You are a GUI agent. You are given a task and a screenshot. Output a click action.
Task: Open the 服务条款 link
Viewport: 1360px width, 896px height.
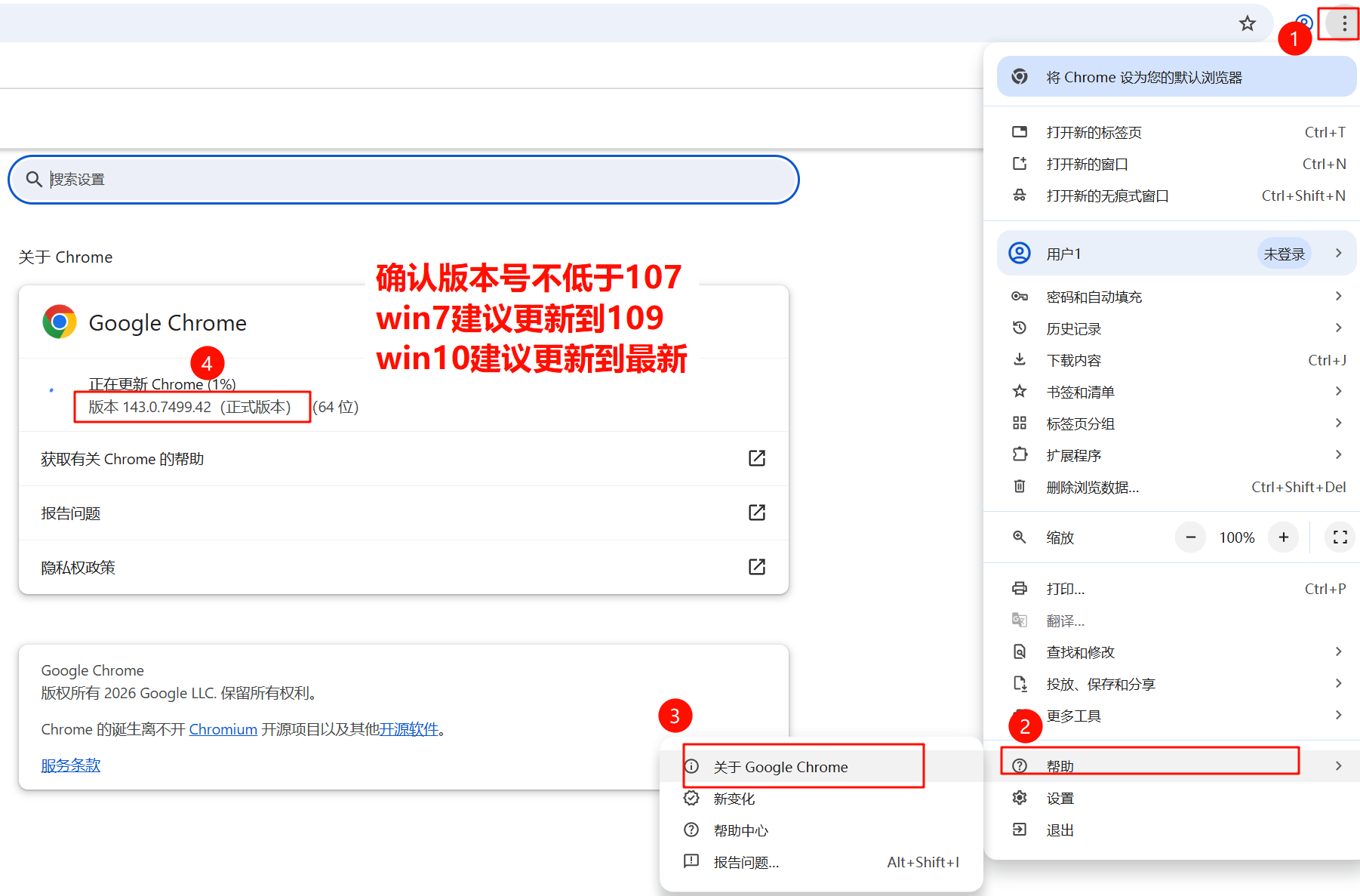click(70, 765)
